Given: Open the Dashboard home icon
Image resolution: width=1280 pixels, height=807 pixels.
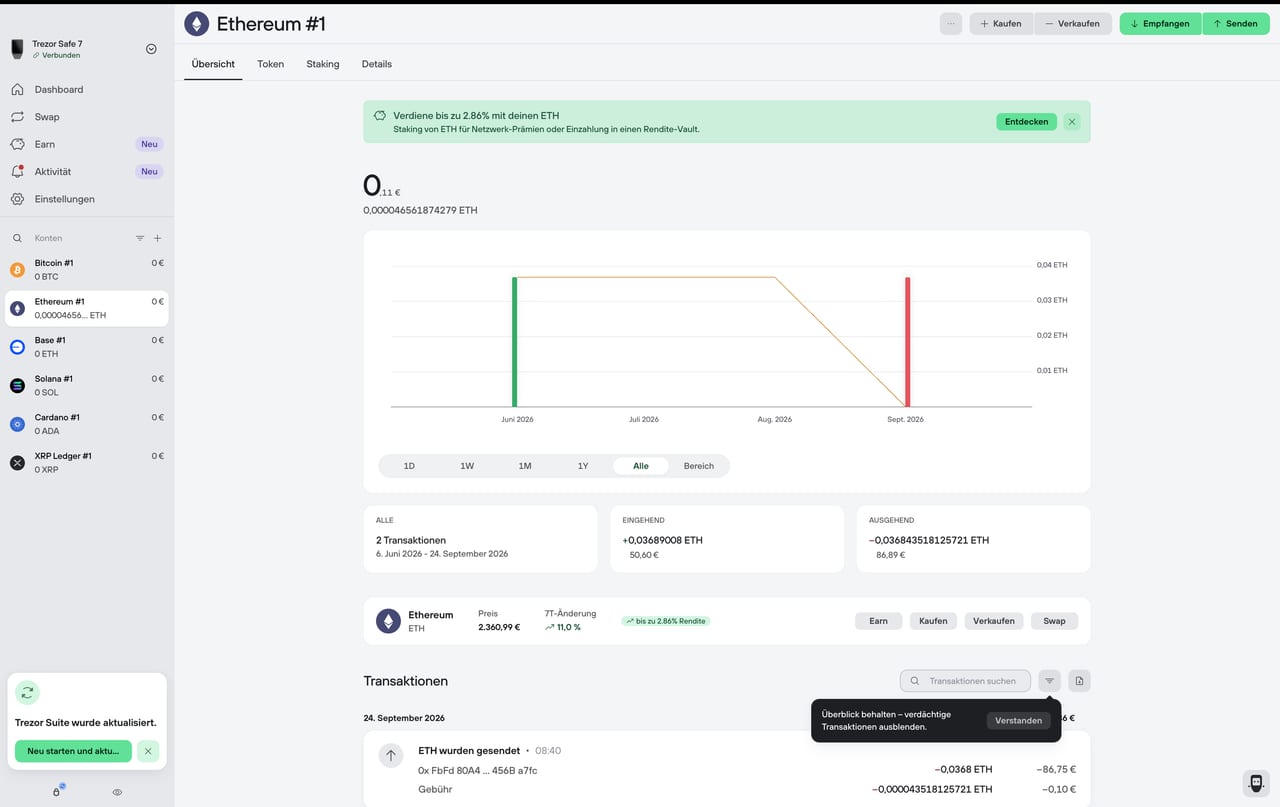Looking at the screenshot, I should tap(17, 89).
